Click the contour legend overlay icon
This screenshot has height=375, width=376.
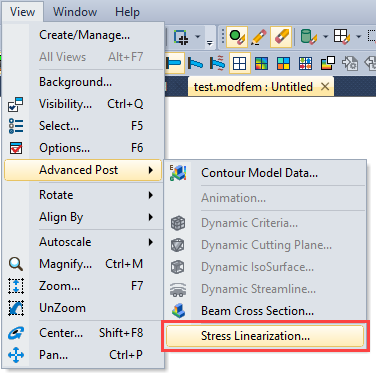[x=327, y=63]
